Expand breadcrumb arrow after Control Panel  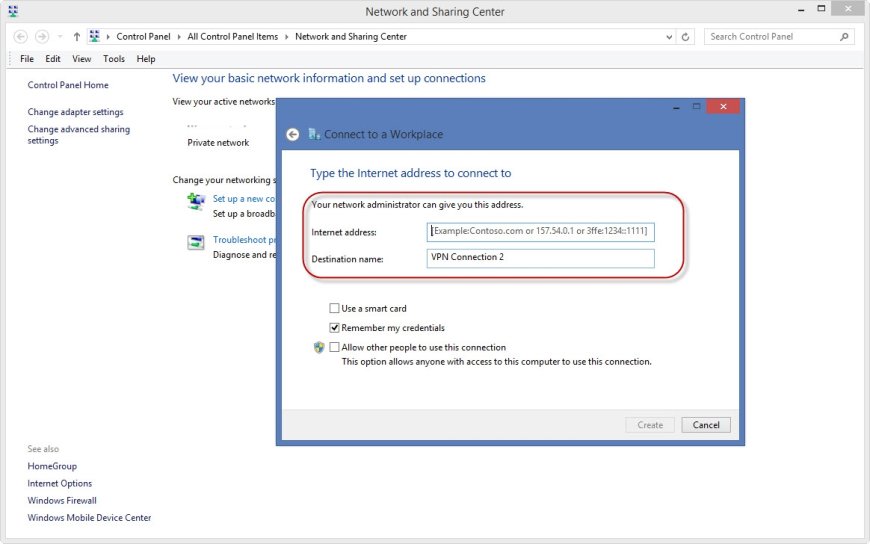[x=179, y=37]
